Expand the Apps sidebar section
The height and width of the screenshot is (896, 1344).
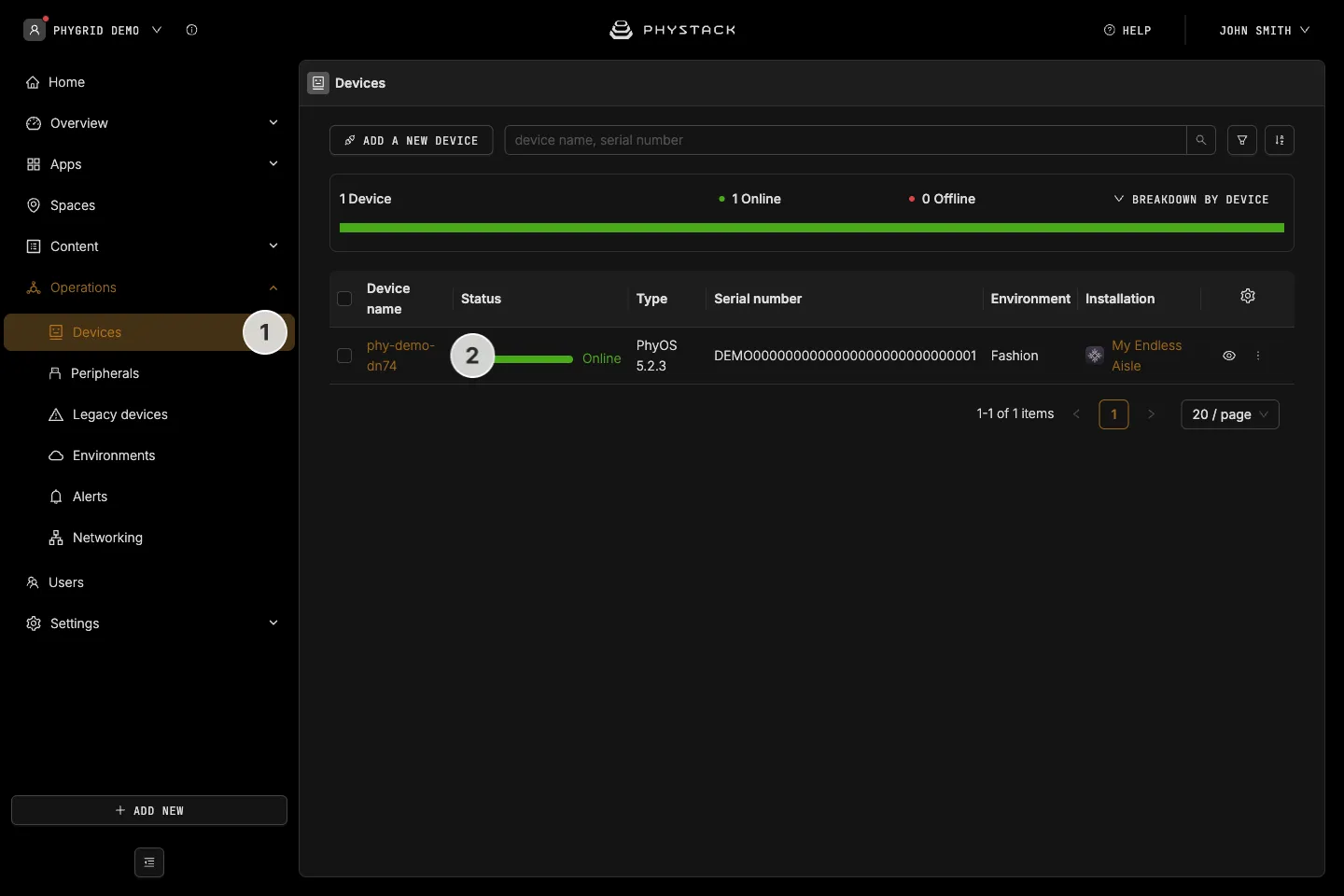(149, 164)
